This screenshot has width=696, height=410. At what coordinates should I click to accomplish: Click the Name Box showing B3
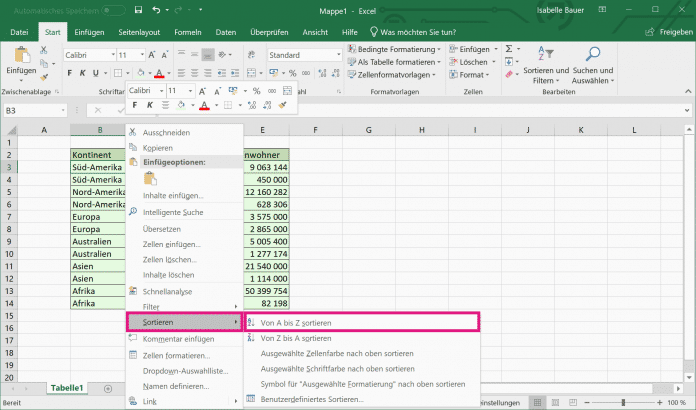(x=30, y=110)
